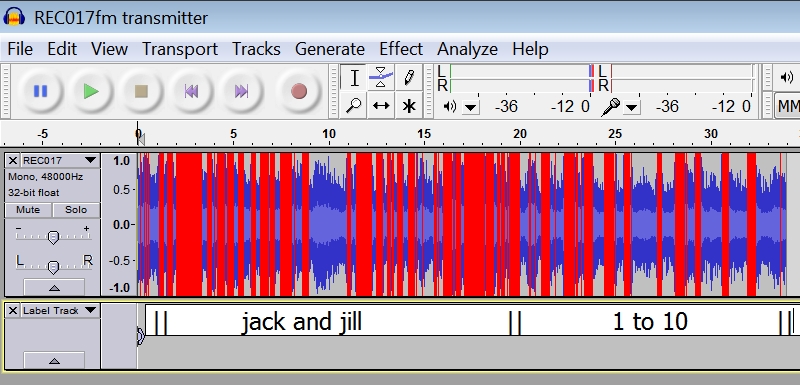Click the Pause transport button

pyautogui.click(x=40, y=91)
